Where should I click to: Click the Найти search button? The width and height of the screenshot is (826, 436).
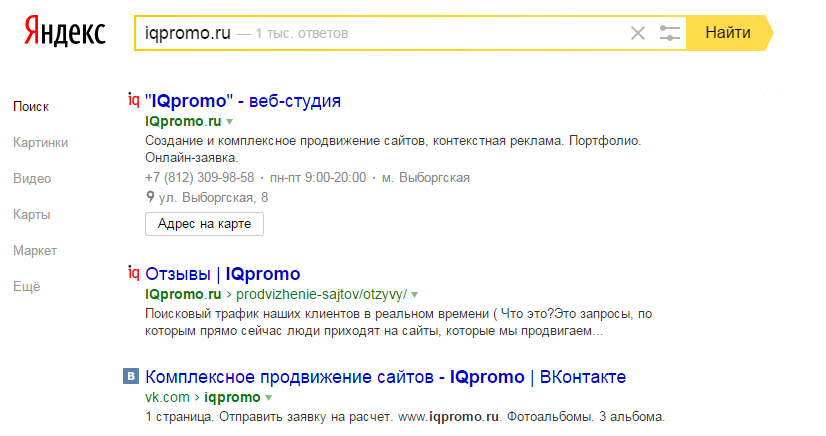(729, 33)
